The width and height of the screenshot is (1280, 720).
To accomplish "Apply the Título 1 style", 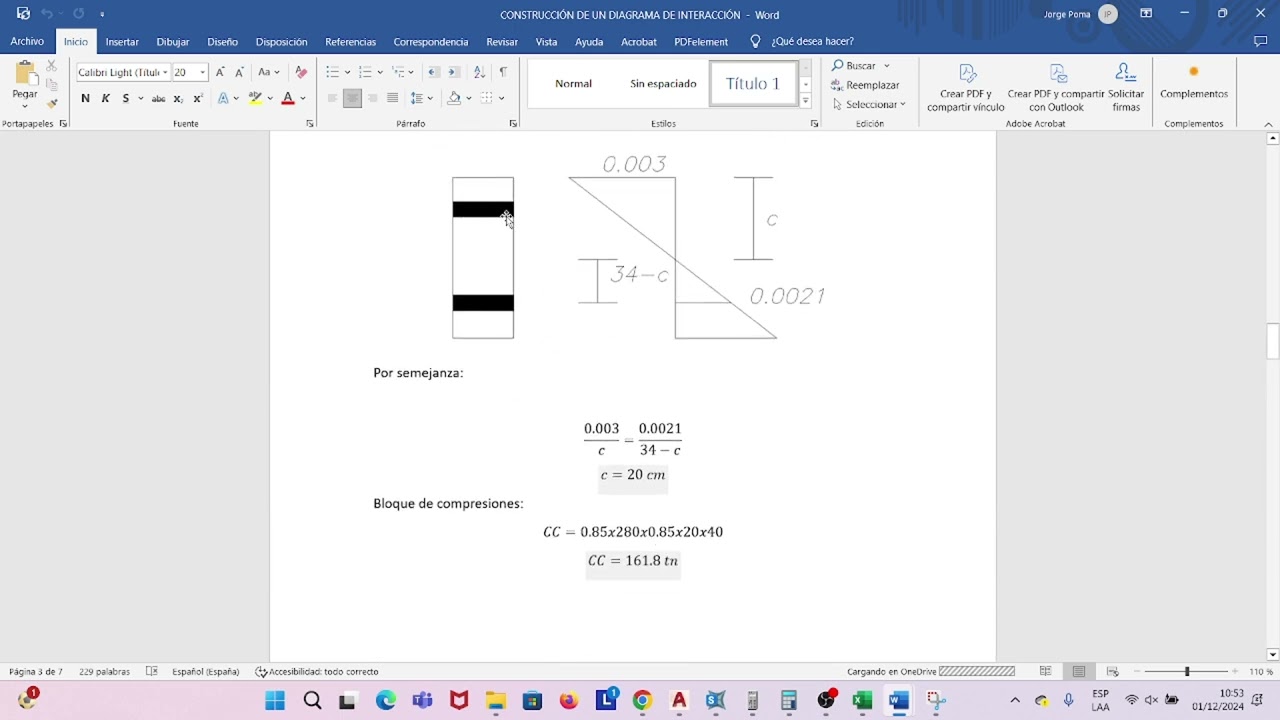I will pos(752,84).
